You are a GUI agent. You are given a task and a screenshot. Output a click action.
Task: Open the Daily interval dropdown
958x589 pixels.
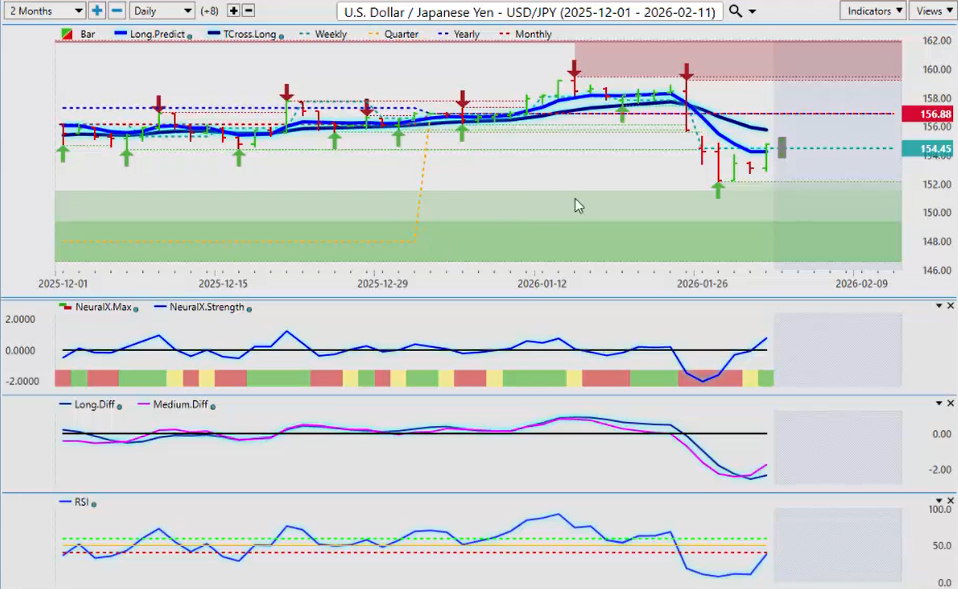(161, 10)
